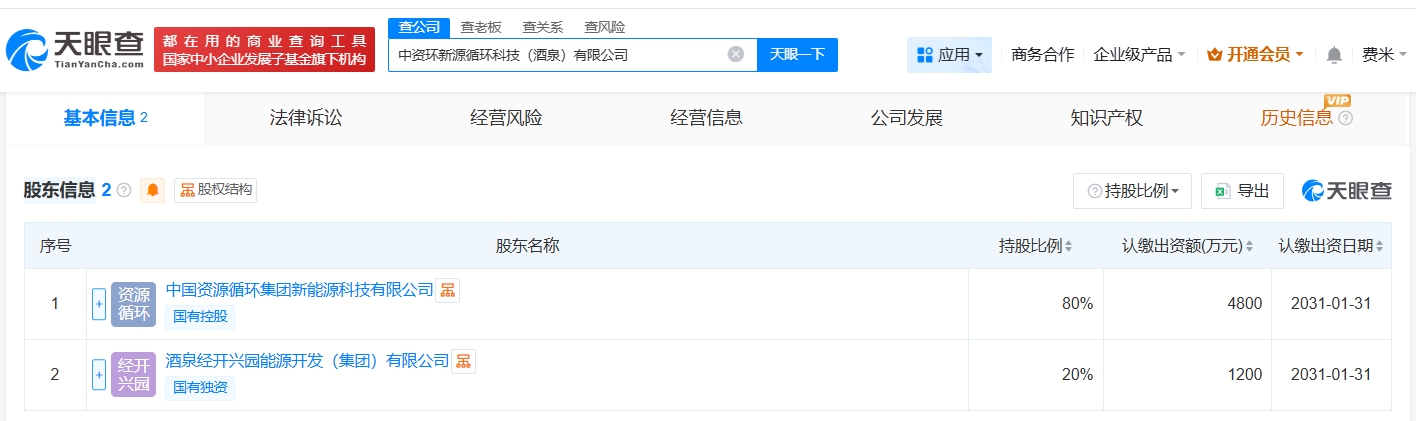Image resolution: width=1416 pixels, height=421 pixels.
Task: Open 中国资源循环集团新能源科技有限公司 link
Action: coord(299,290)
